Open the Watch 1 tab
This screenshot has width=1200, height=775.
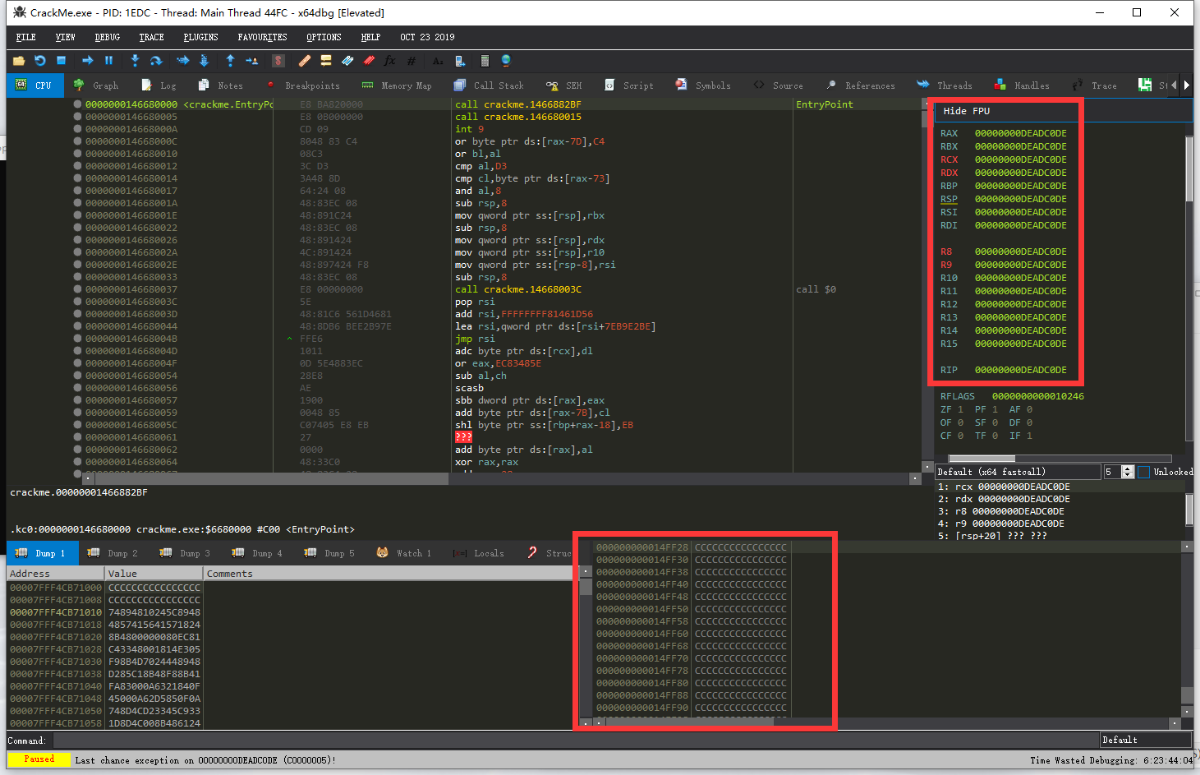(404, 552)
